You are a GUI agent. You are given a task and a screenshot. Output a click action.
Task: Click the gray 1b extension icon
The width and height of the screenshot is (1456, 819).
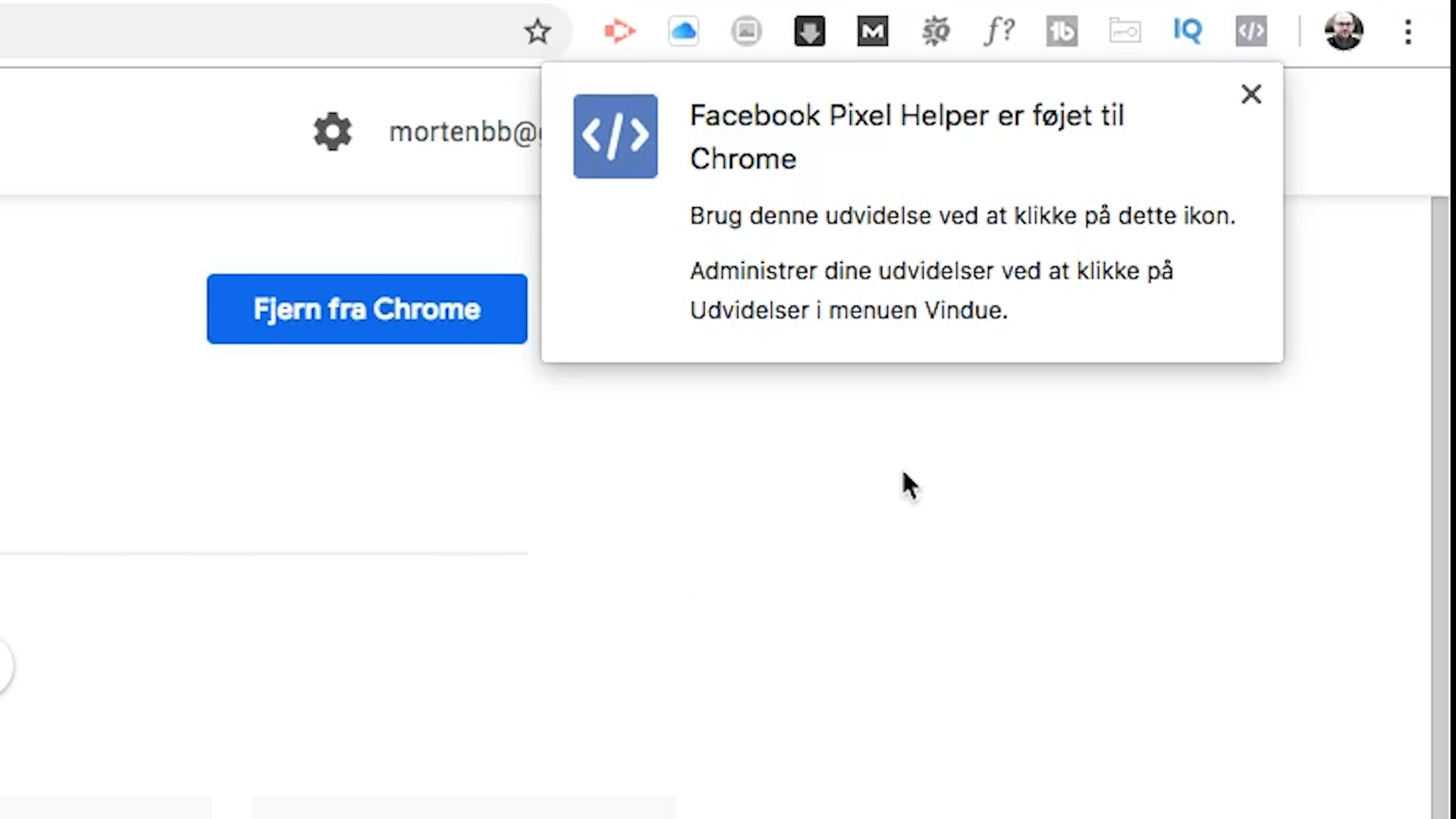pos(1062,32)
